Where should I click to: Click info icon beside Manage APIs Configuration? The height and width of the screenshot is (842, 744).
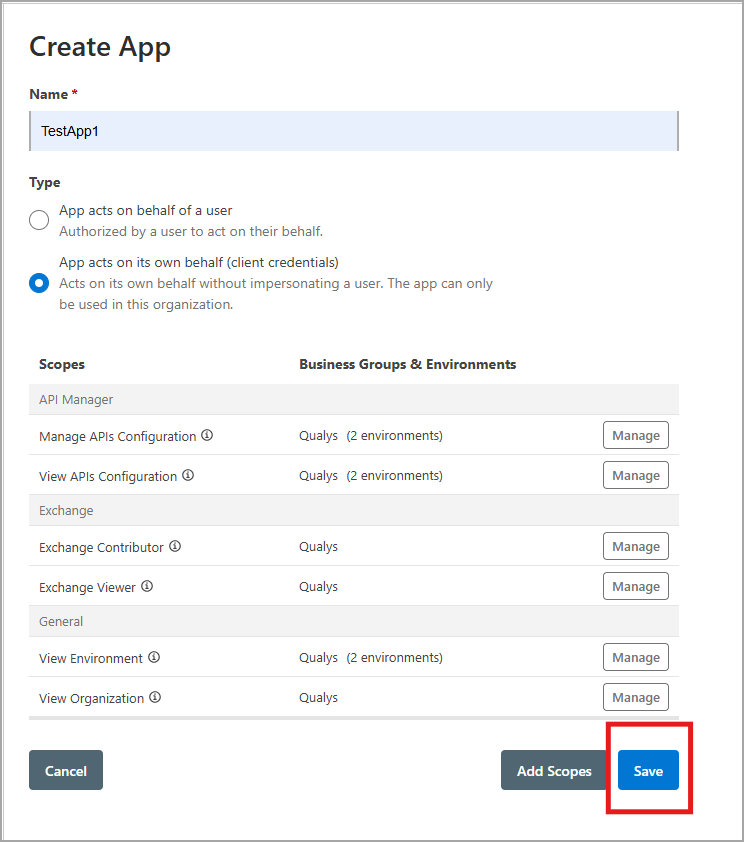207,435
